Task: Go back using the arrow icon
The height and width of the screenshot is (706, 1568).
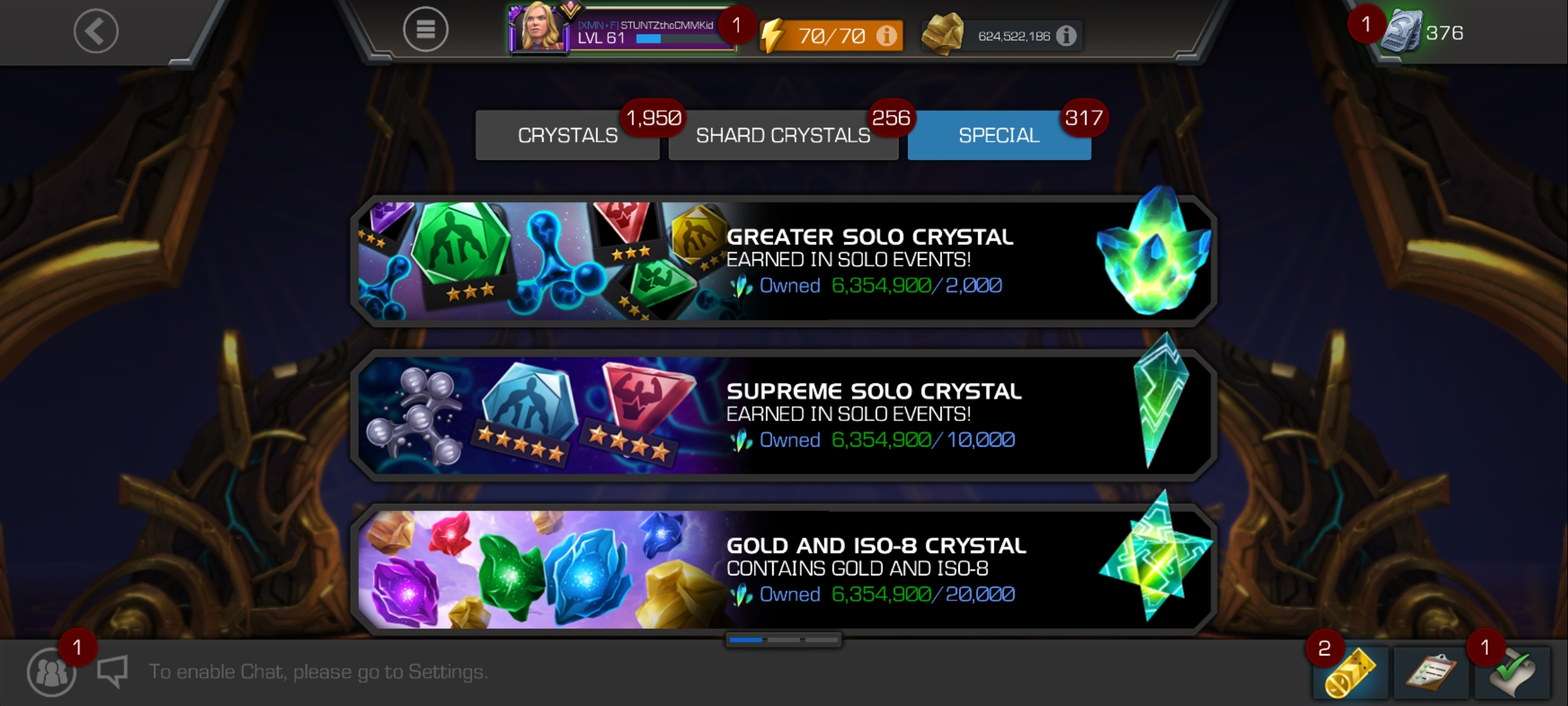Action: pyautogui.click(x=95, y=31)
